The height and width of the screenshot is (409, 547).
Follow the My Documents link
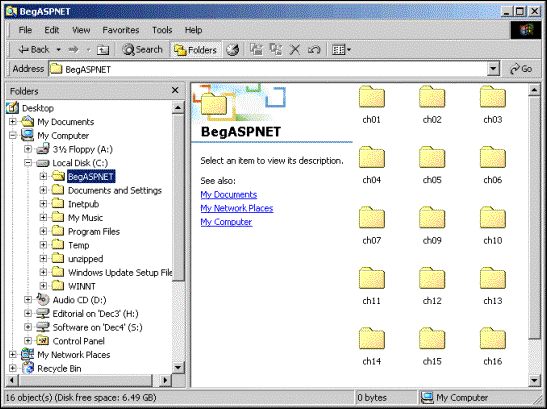coord(228,194)
